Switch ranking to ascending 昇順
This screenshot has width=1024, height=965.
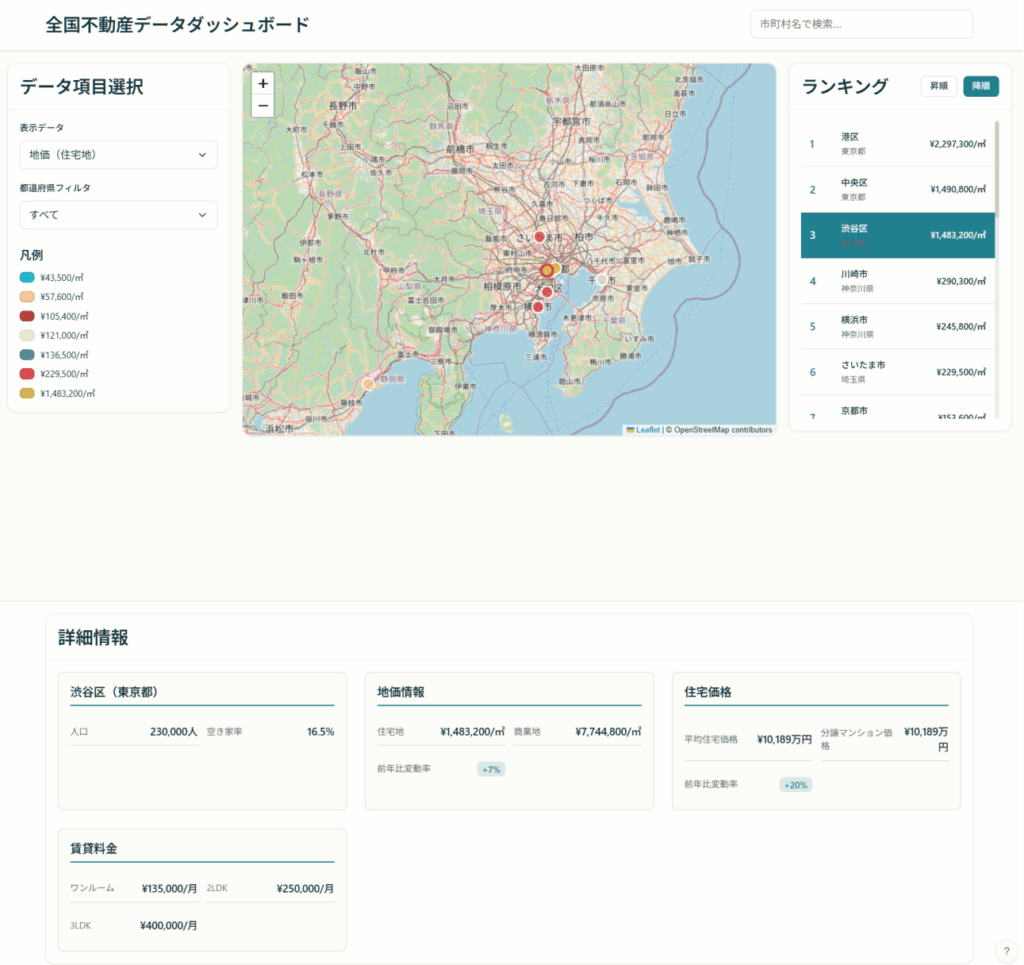pos(938,87)
